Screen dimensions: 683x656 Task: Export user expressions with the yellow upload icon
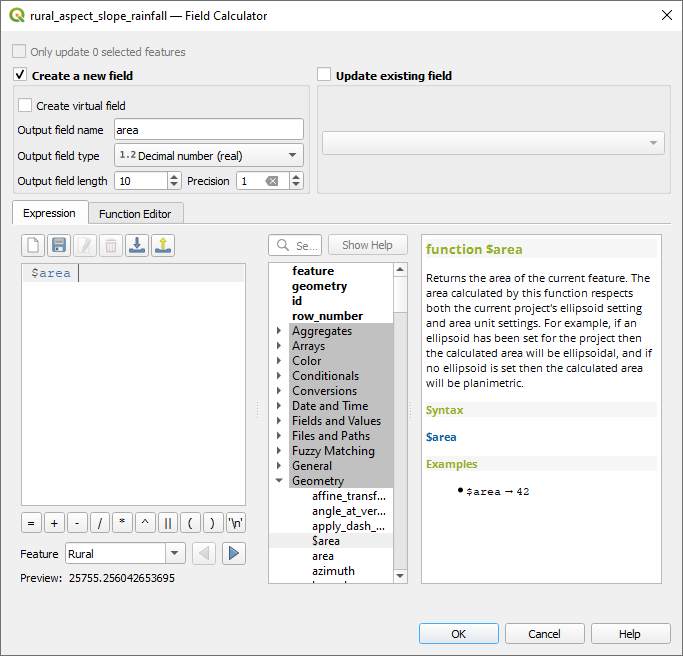[163, 245]
